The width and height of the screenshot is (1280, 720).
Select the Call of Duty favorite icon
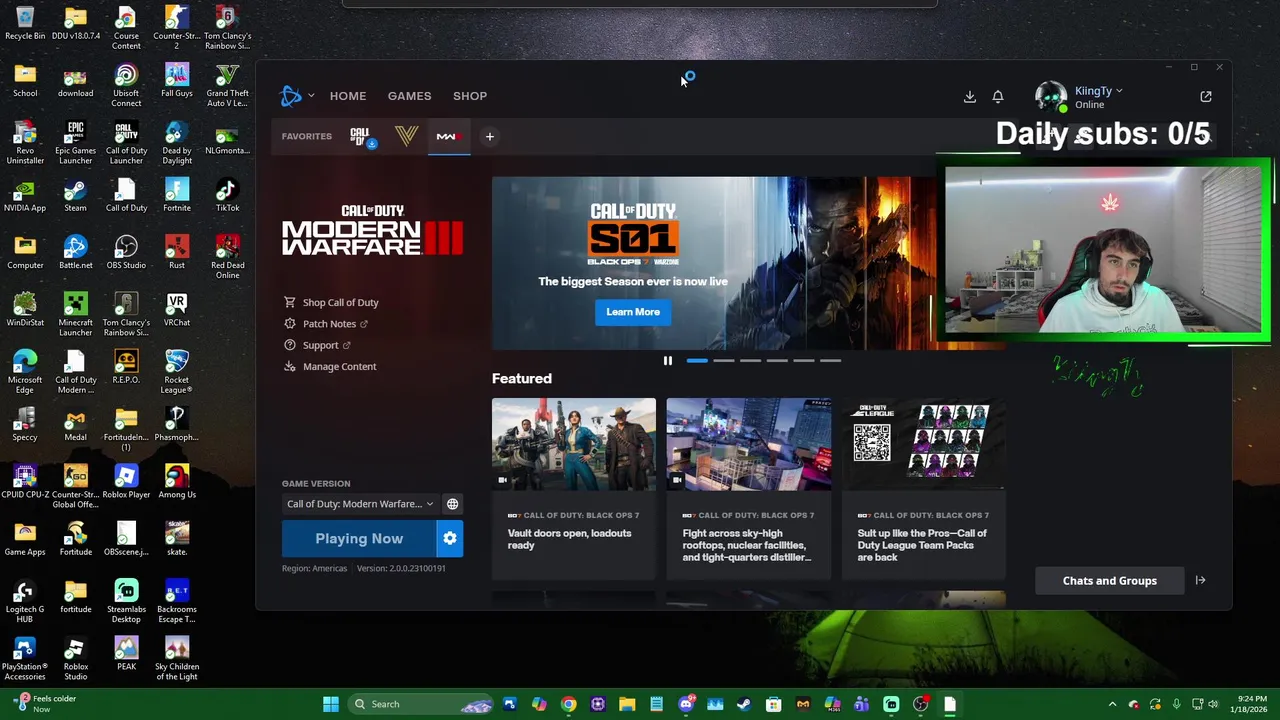tap(362, 137)
